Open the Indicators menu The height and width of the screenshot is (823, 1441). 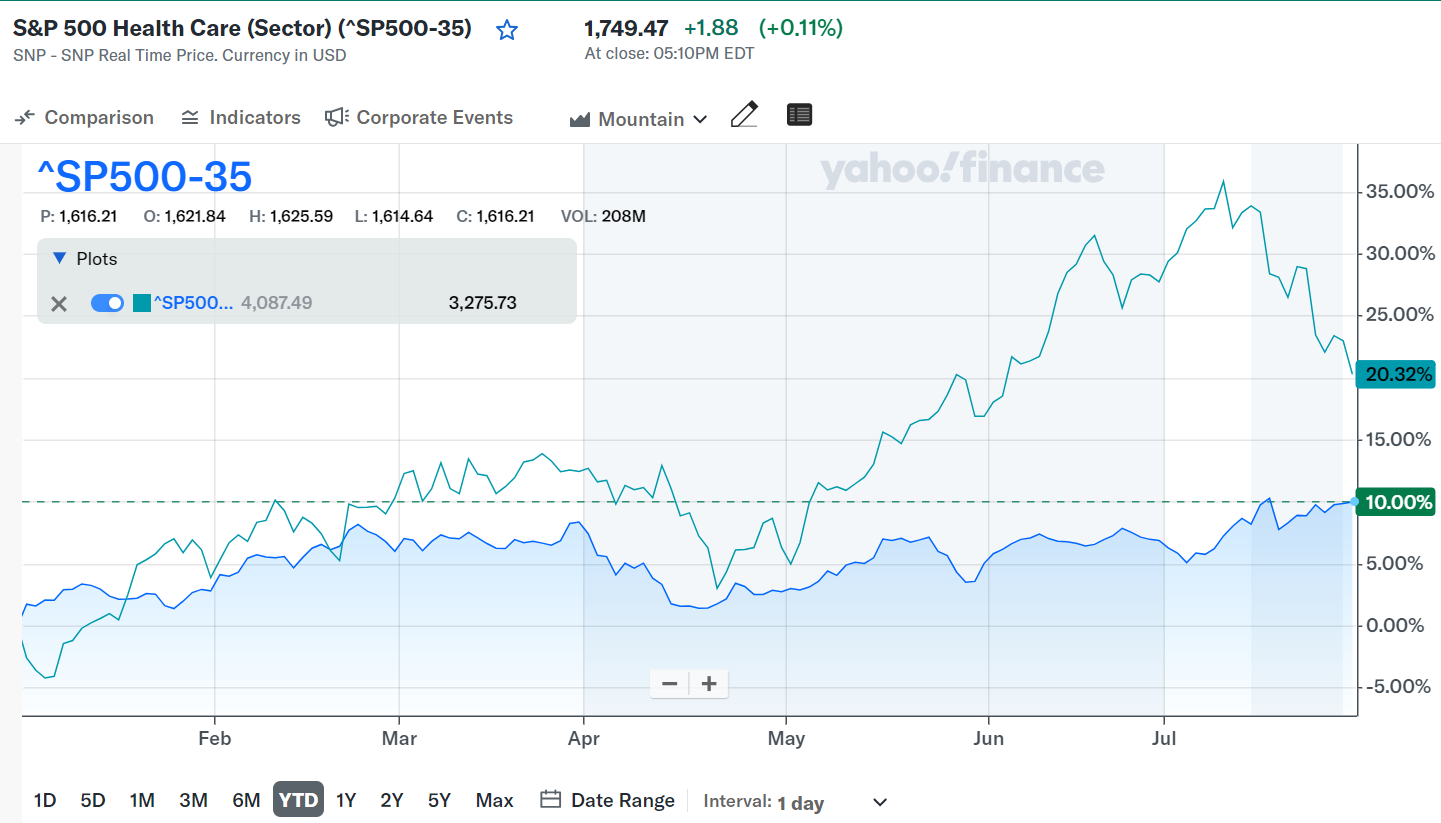pyautogui.click(x=240, y=118)
